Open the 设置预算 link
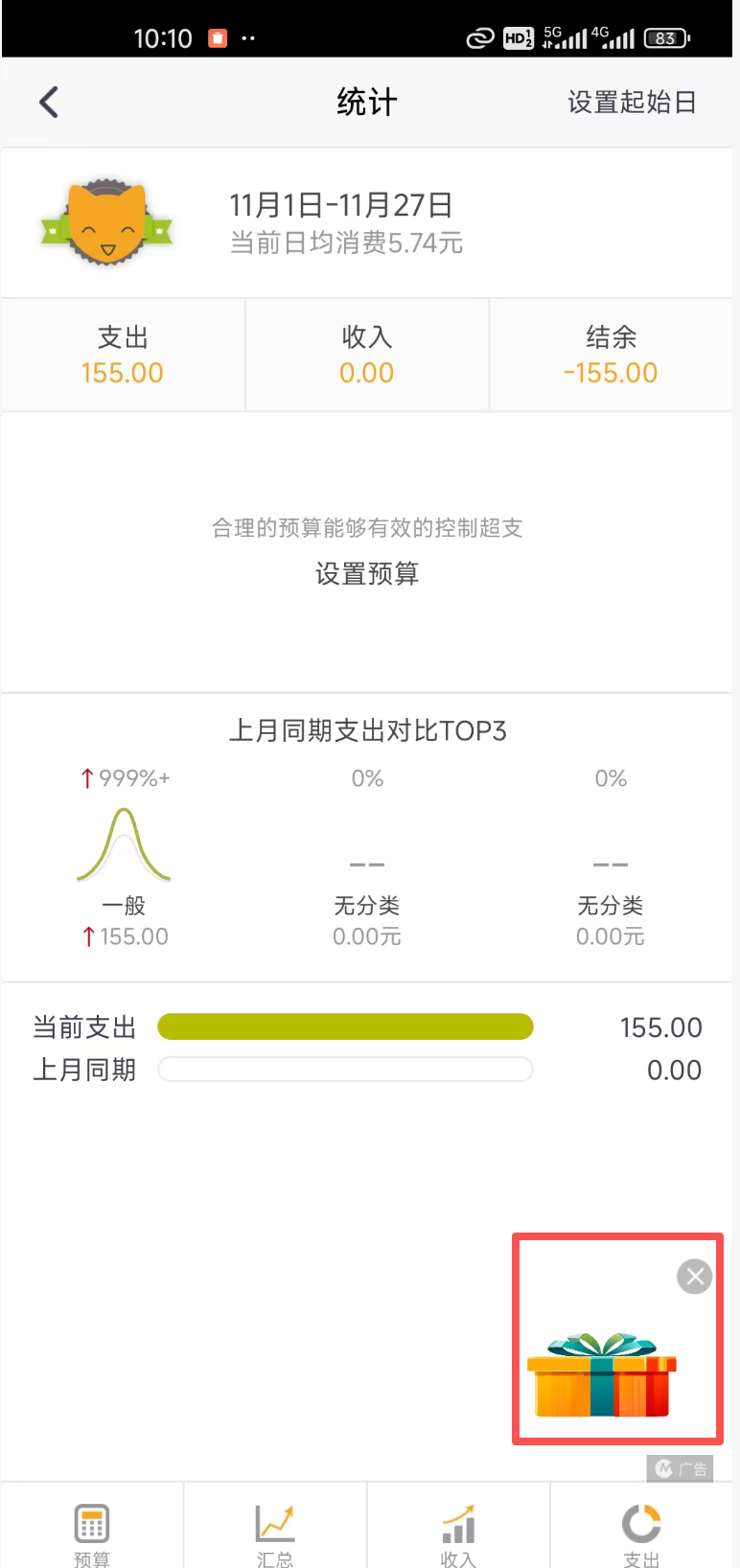Image resolution: width=740 pixels, height=1568 pixels. tap(367, 573)
